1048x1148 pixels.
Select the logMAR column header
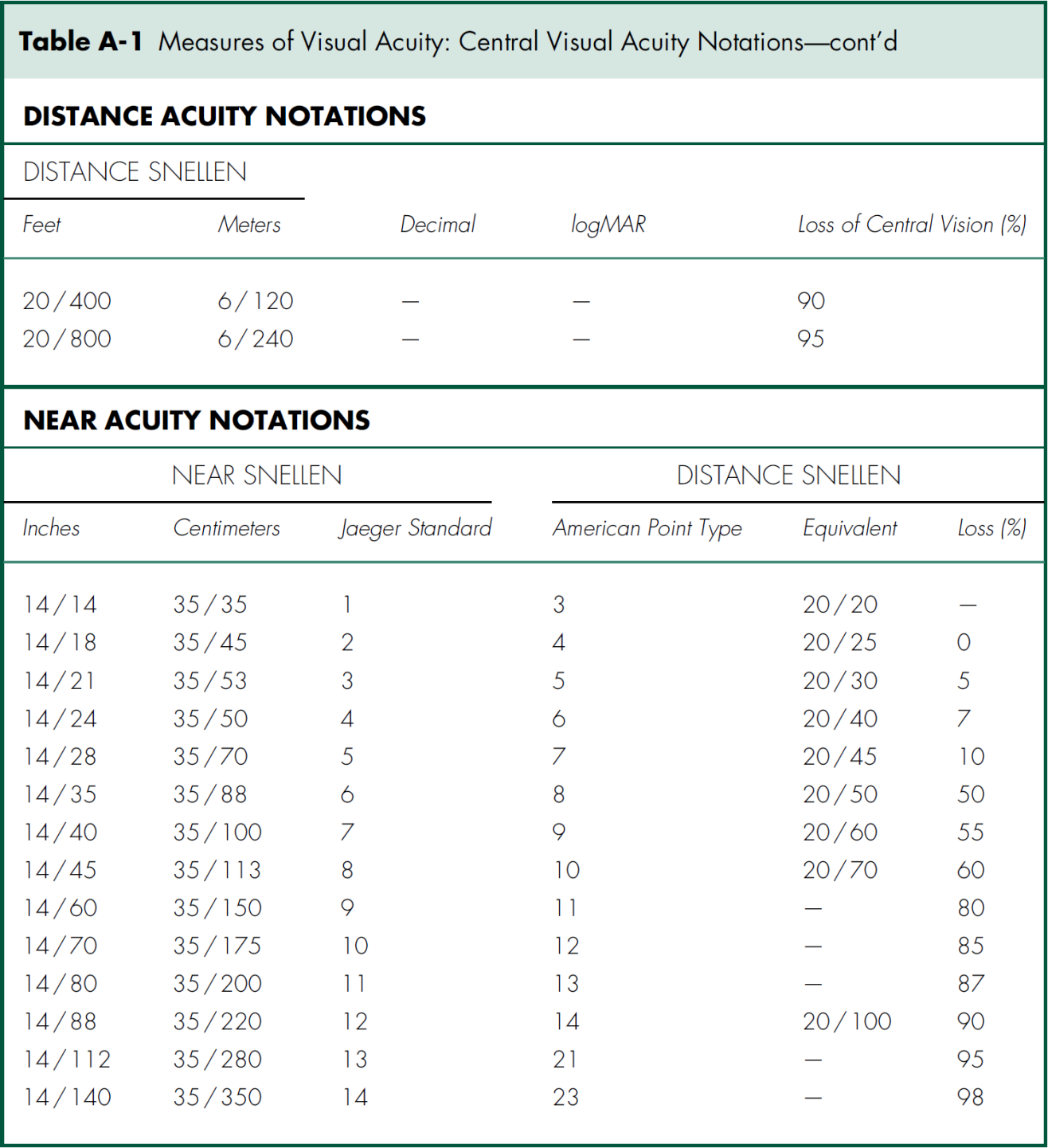pyautogui.click(x=608, y=225)
